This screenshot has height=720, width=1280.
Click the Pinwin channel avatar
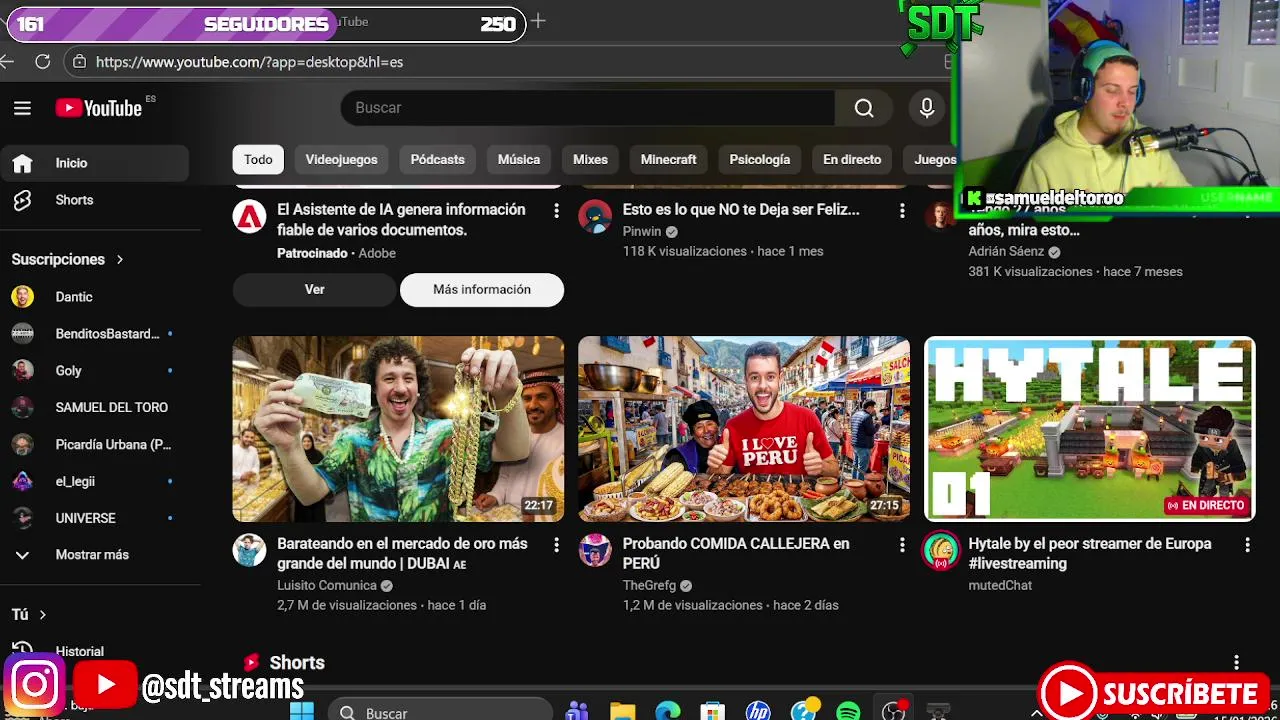pos(595,216)
